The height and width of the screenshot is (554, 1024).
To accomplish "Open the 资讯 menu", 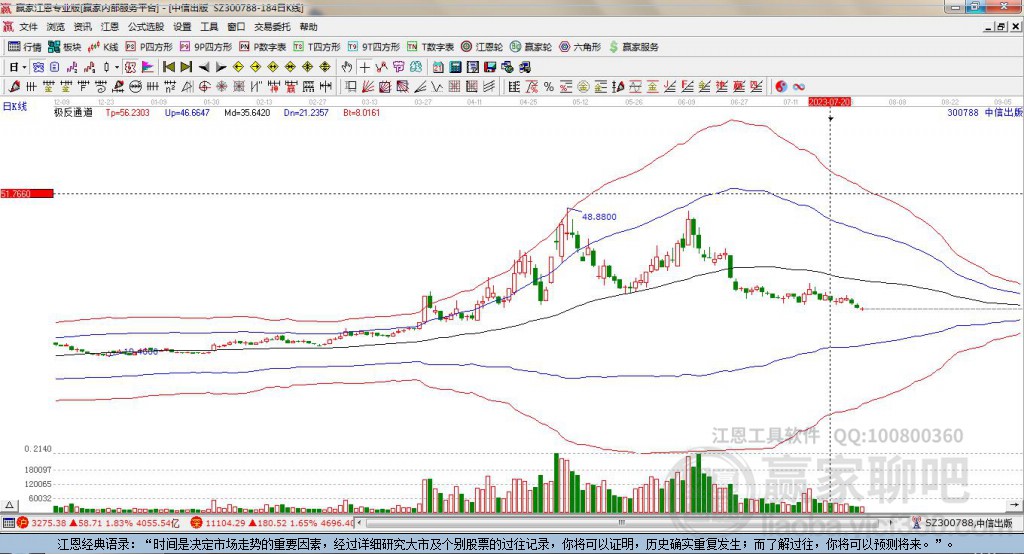I will [82, 27].
